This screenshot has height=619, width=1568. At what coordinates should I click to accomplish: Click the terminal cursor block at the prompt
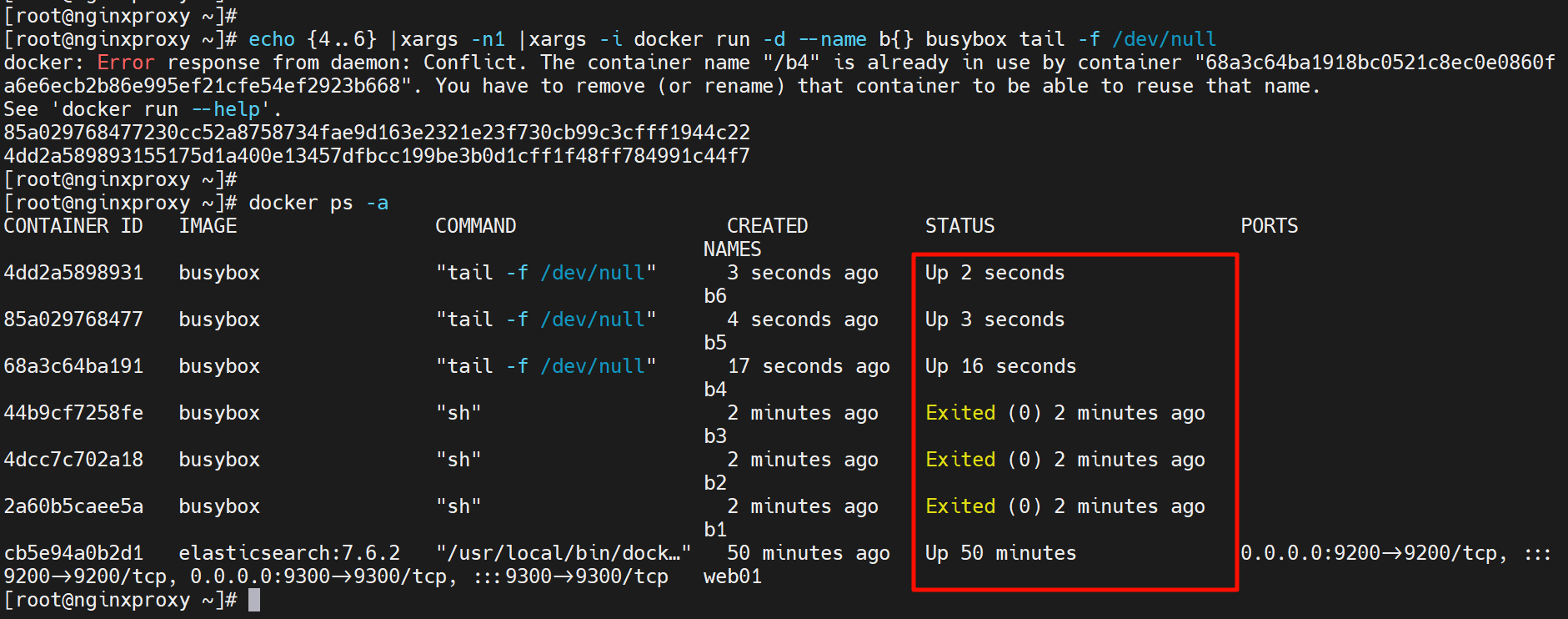coord(254,600)
